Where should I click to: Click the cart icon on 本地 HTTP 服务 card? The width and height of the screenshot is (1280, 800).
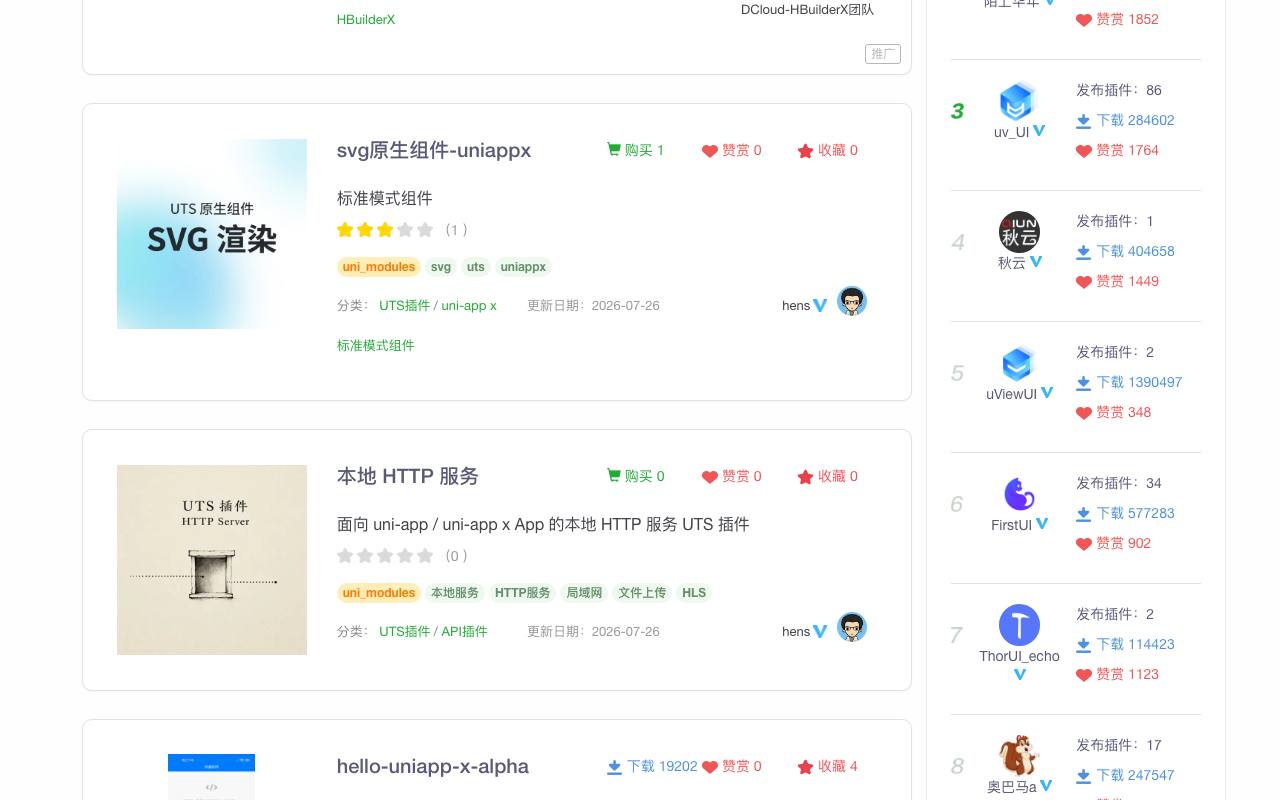coord(614,476)
